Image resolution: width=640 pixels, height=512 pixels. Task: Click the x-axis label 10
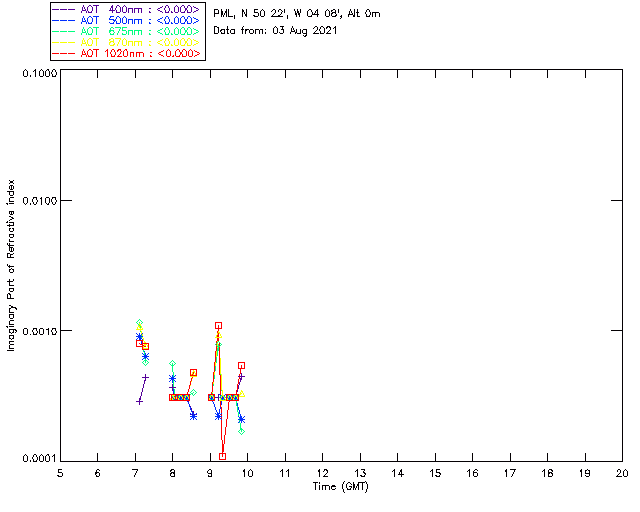(x=247, y=473)
